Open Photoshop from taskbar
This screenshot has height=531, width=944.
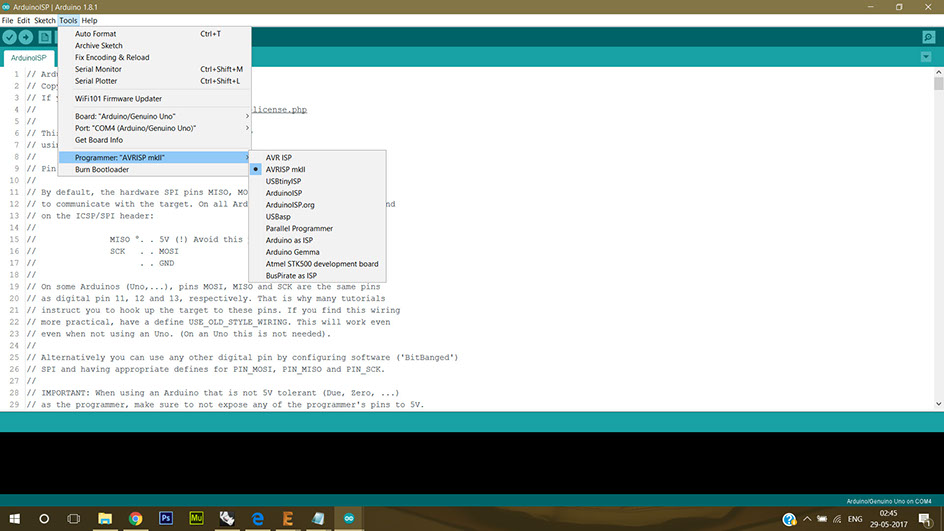(166, 518)
